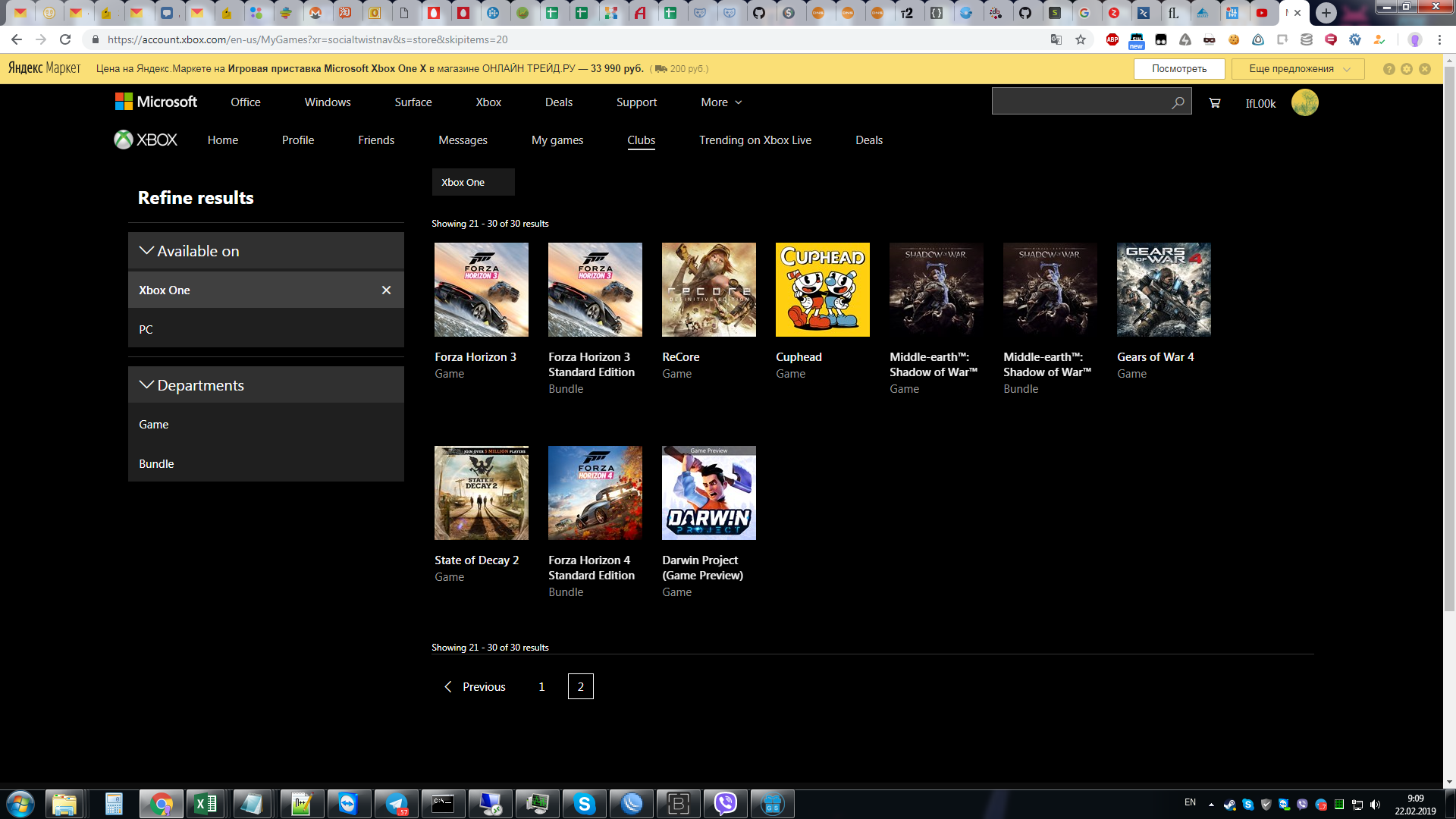Image resolution: width=1456 pixels, height=819 pixels.
Task: Open the Windows Start menu
Action: tap(20, 803)
